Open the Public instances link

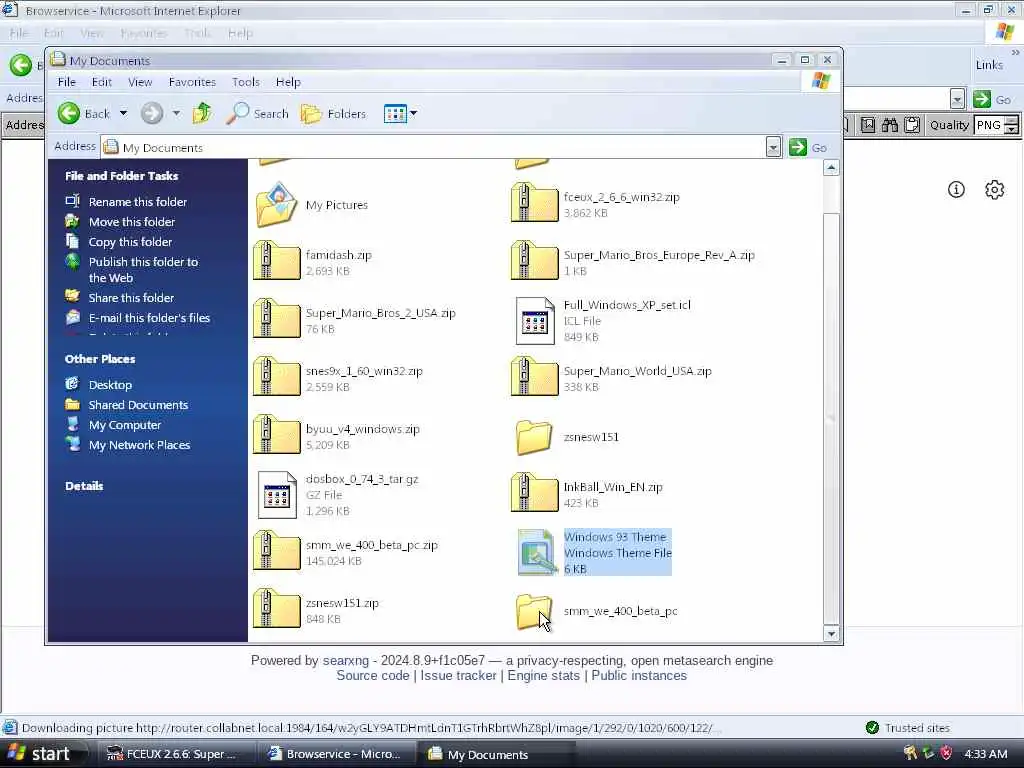point(639,676)
